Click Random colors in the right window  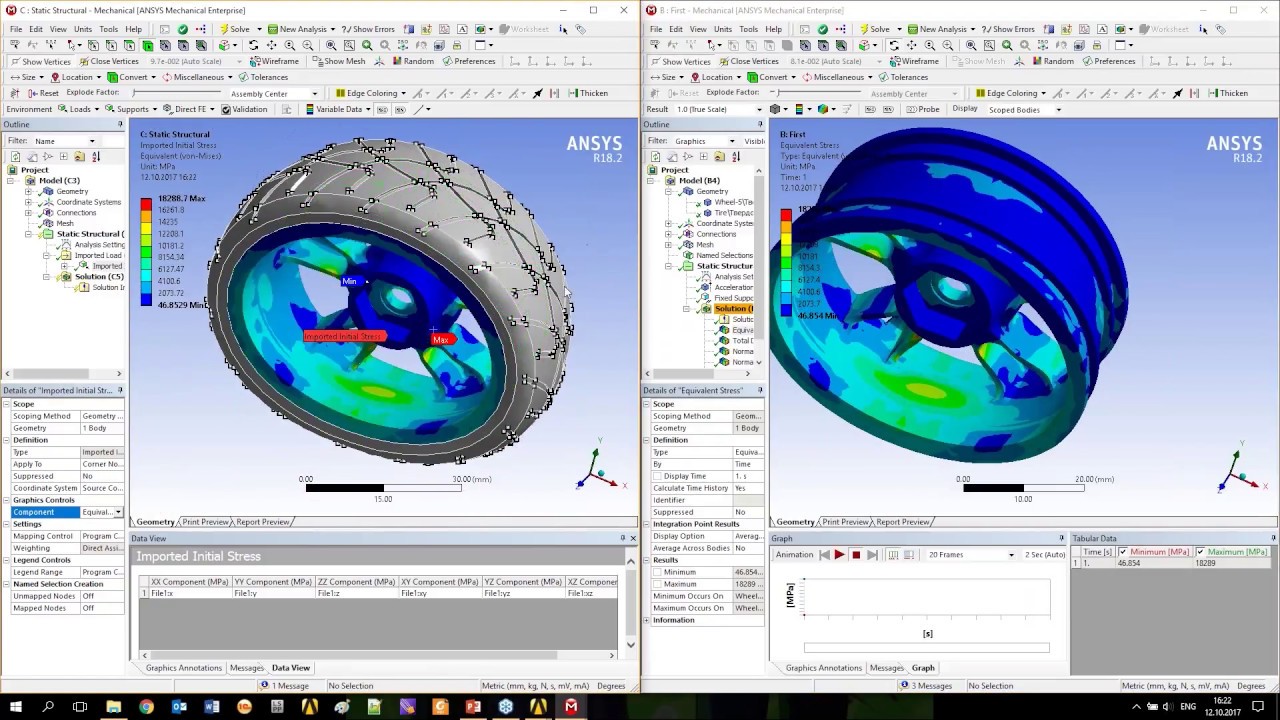click(x=1052, y=61)
